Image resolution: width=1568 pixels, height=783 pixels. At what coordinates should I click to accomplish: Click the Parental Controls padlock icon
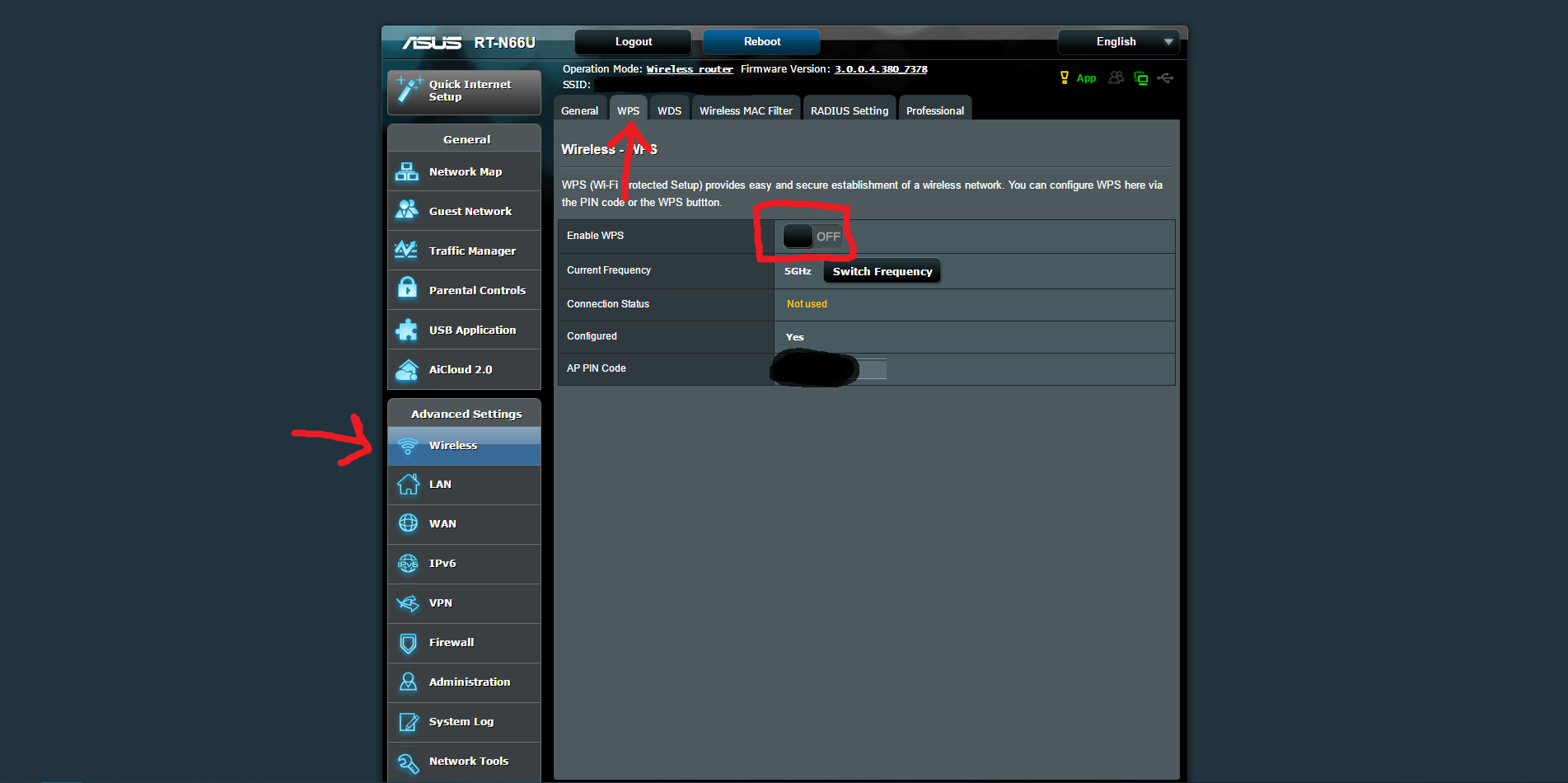pyautogui.click(x=407, y=289)
